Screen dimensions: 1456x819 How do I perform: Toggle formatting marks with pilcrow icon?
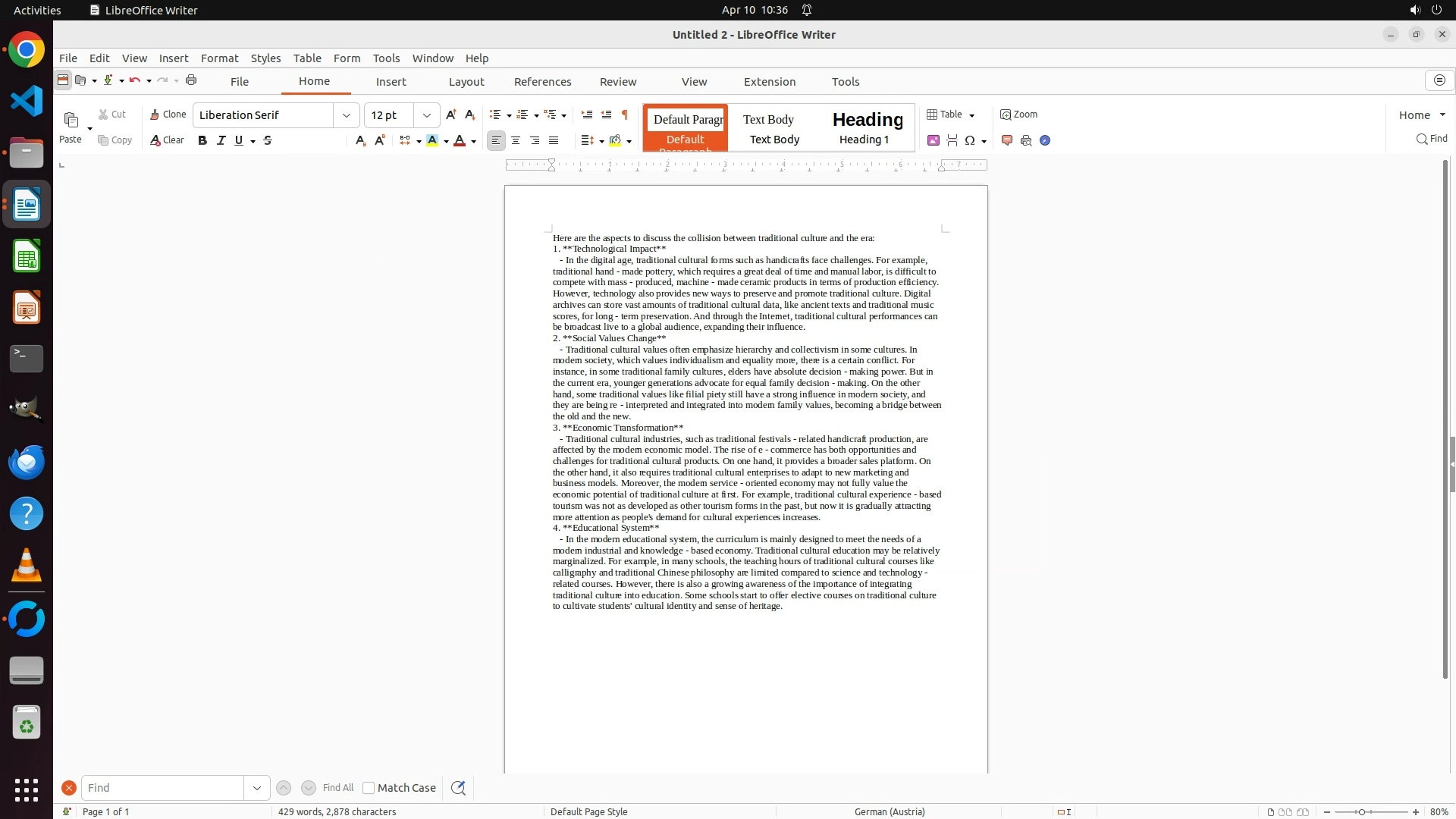tap(625, 115)
